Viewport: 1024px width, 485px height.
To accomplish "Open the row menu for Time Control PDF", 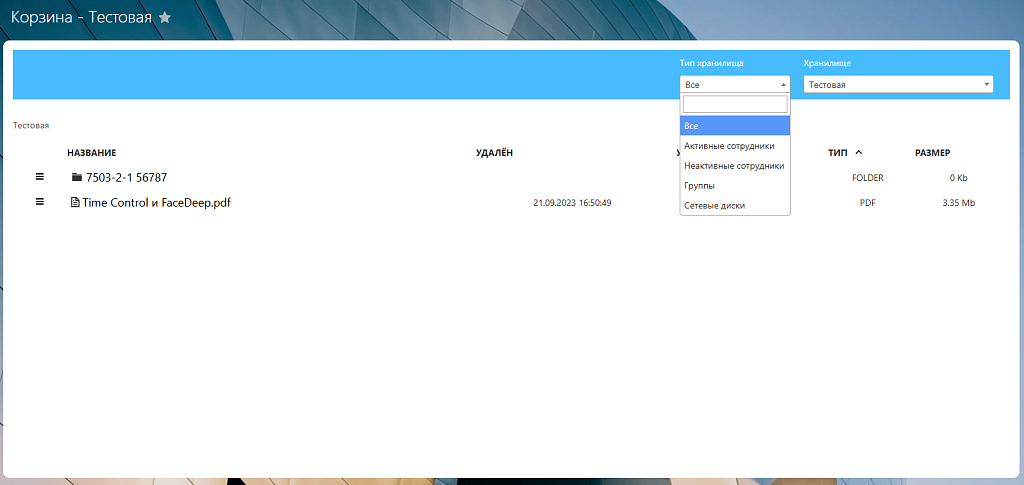I will pos(40,202).
